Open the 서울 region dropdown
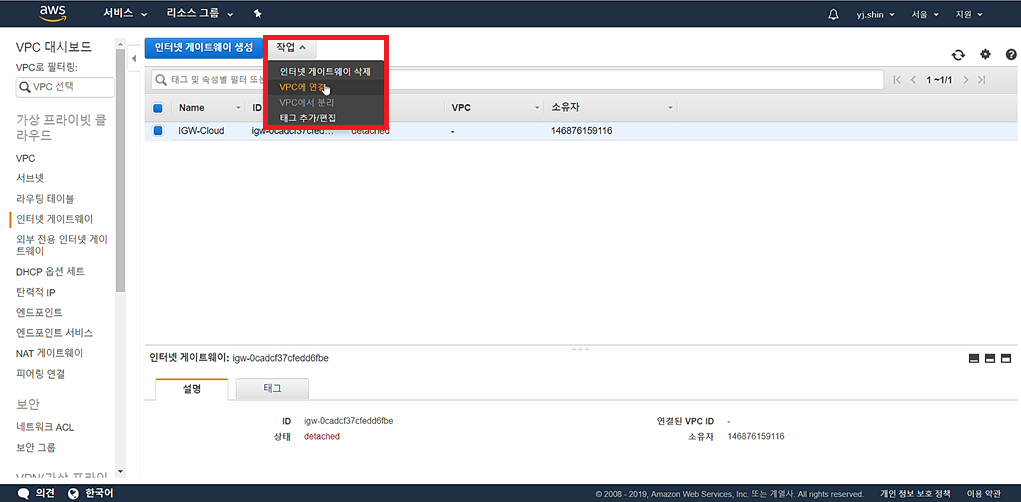The image size is (1021, 502). point(925,14)
